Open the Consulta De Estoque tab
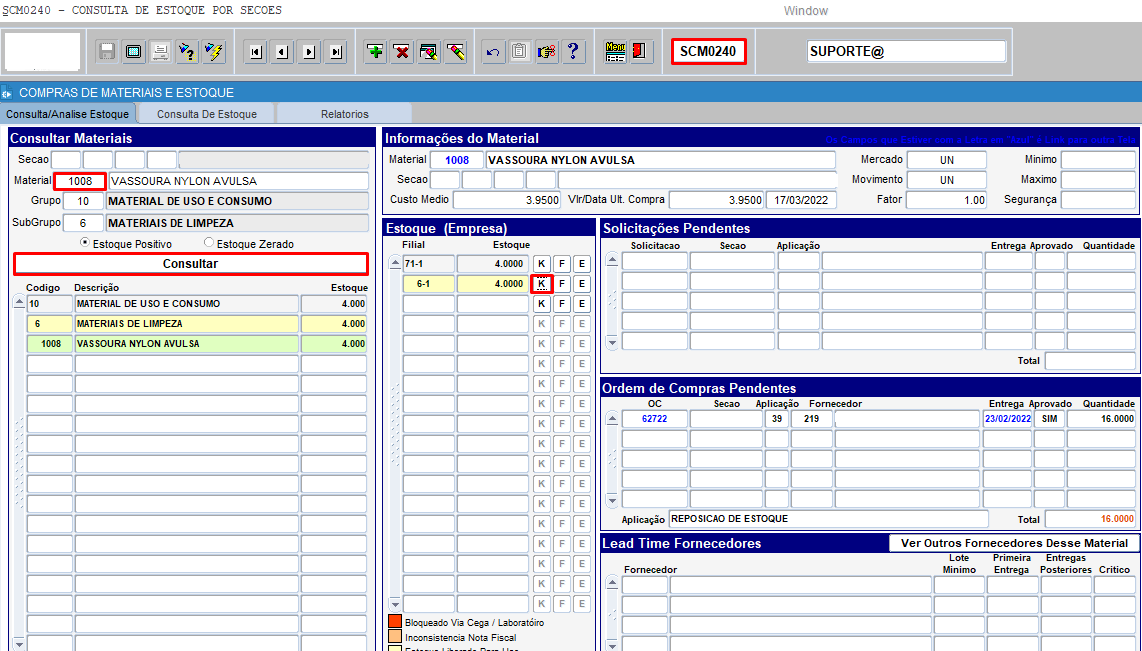Viewport: 1142px width, 651px height. tap(207, 114)
